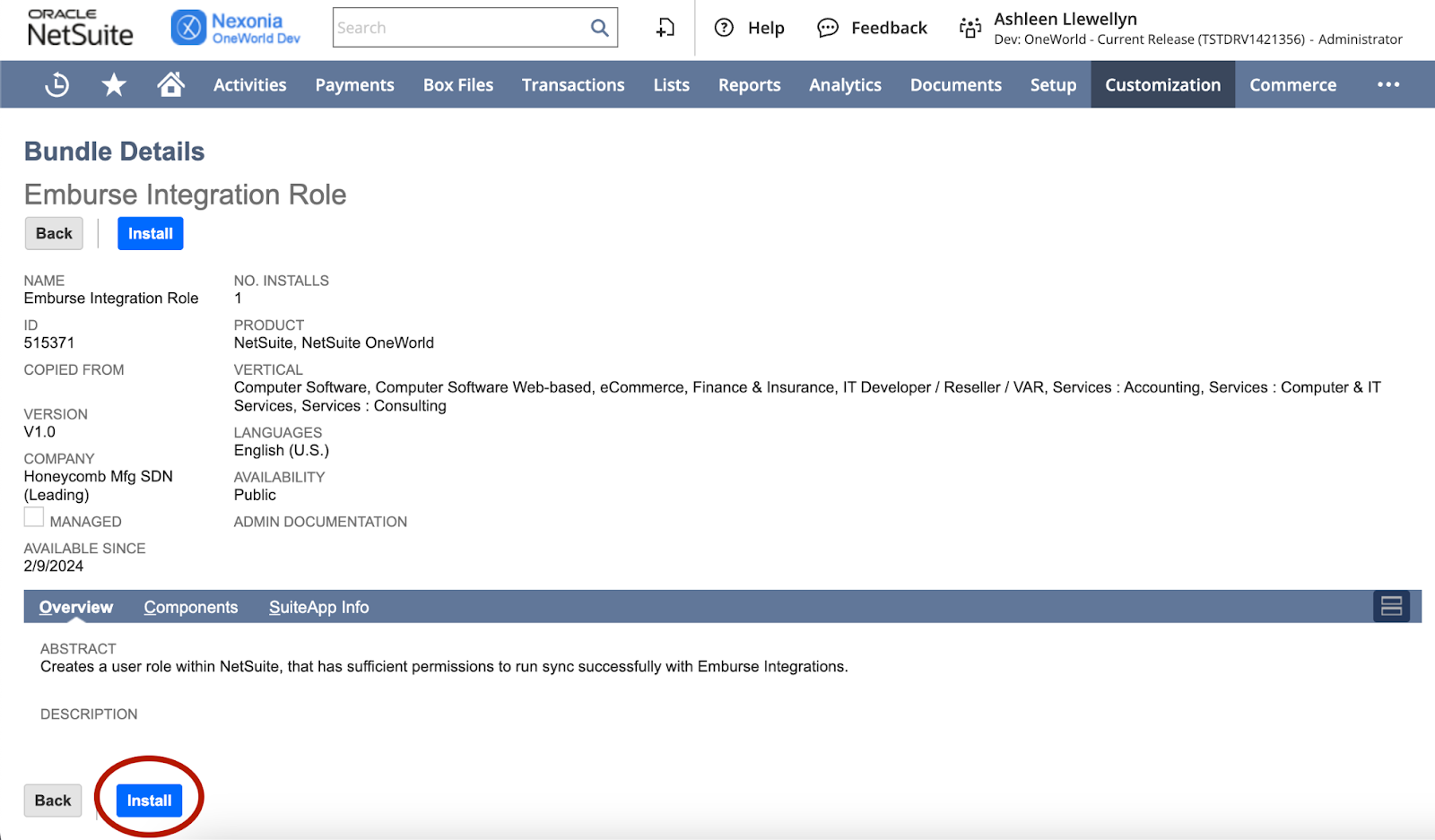Open the Payments menu
1435x840 pixels.
354,85
